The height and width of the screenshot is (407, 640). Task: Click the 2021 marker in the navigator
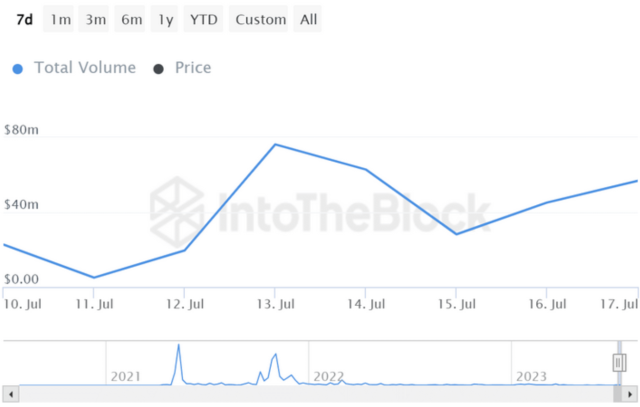126,376
